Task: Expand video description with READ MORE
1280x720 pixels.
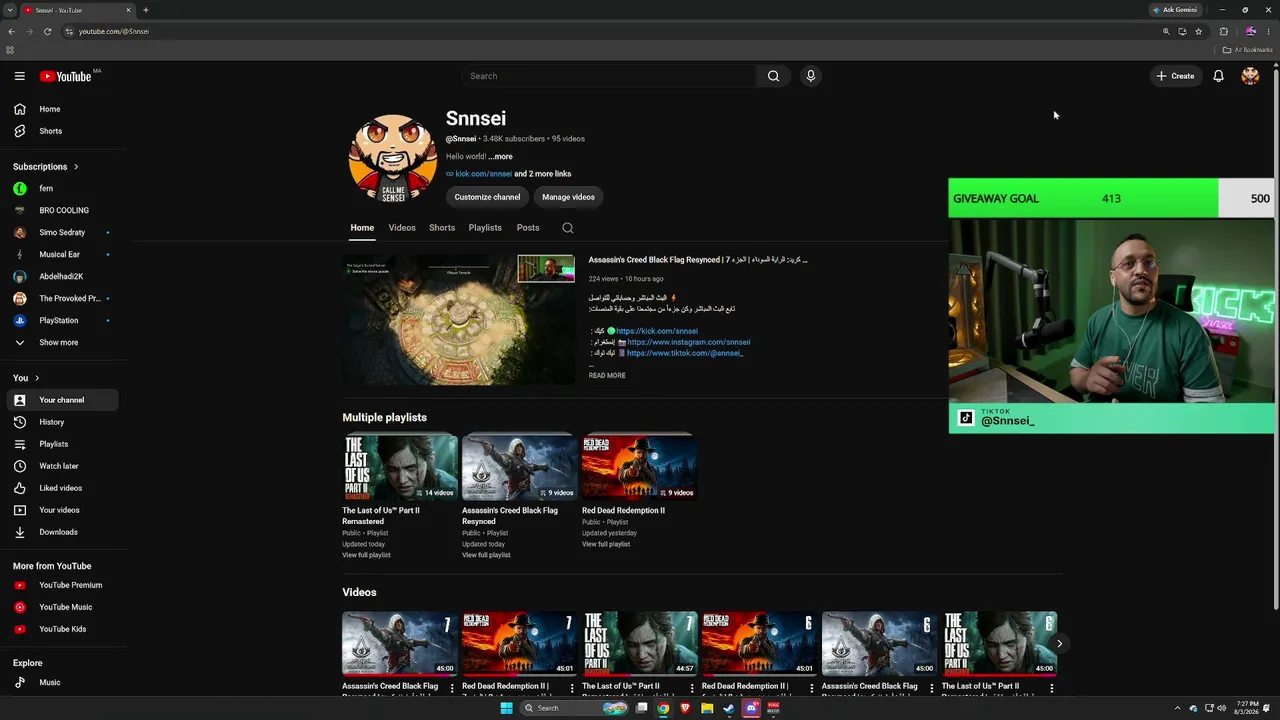Action: (x=607, y=375)
